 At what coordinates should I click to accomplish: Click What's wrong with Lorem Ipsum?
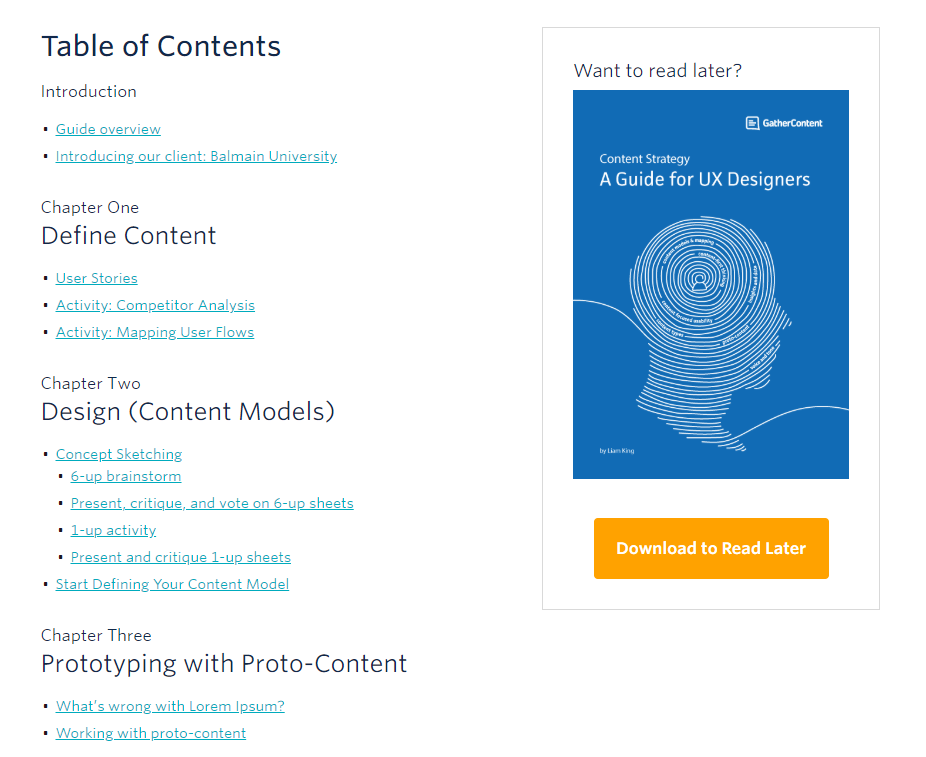[x=170, y=706]
